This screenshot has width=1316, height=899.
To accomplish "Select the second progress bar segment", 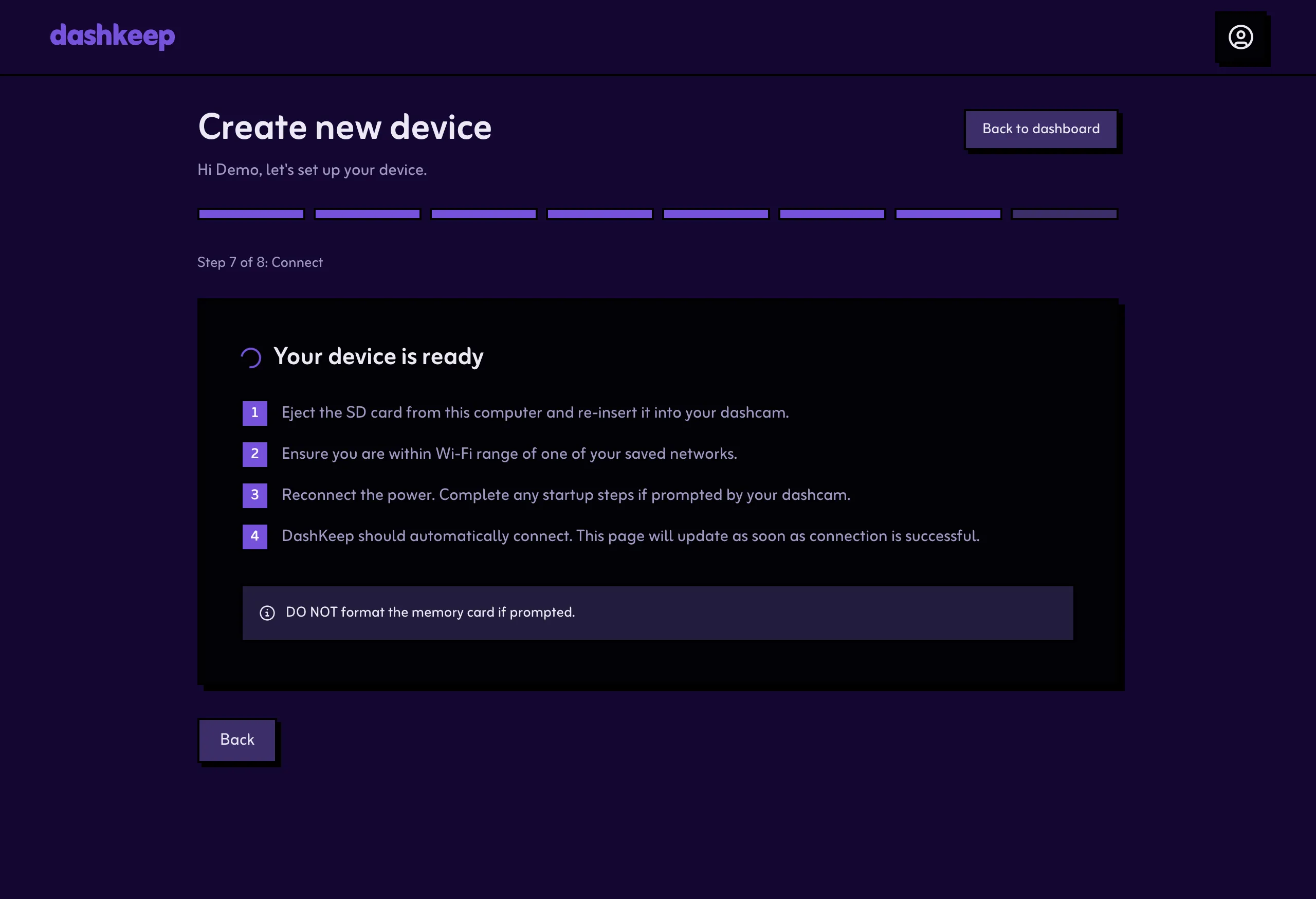I will coord(367,214).
